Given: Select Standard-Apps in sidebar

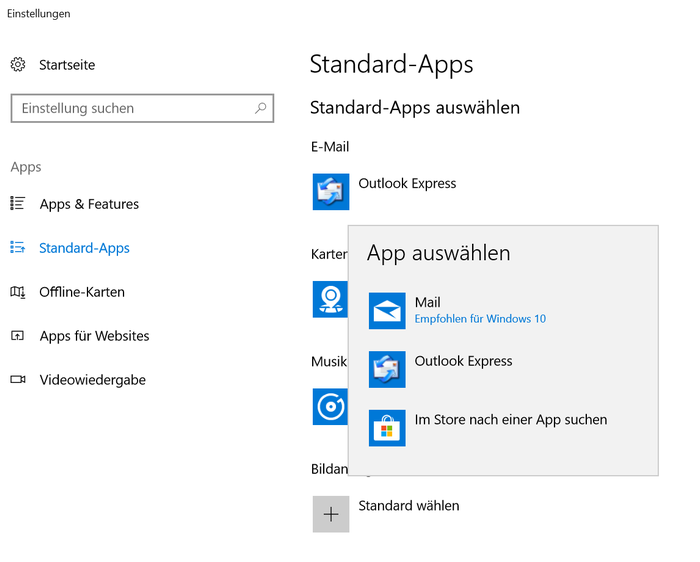Looking at the screenshot, I should click(84, 248).
